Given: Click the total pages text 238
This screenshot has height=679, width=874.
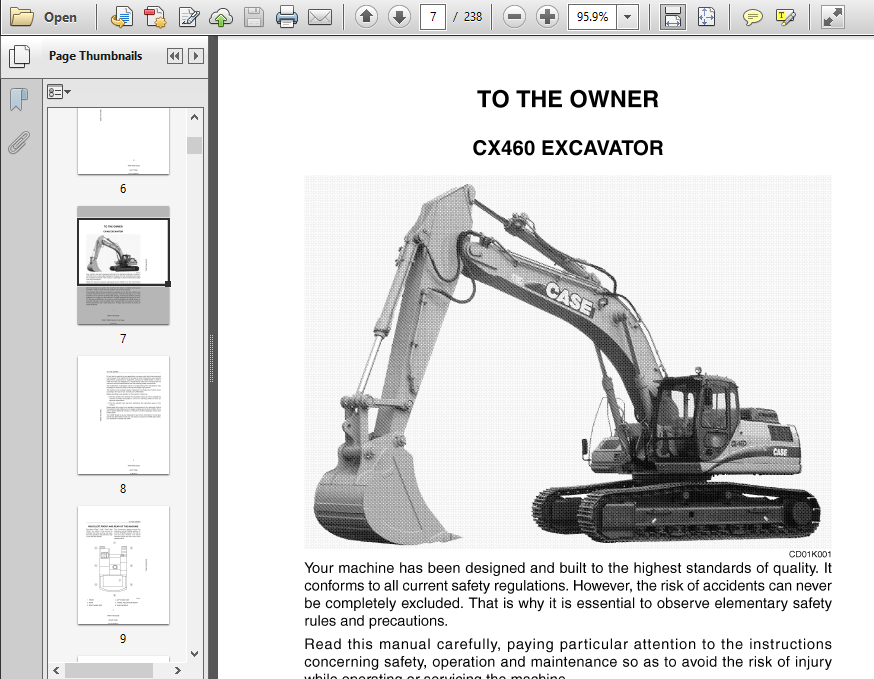Looking at the screenshot, I should click(473, 17).
